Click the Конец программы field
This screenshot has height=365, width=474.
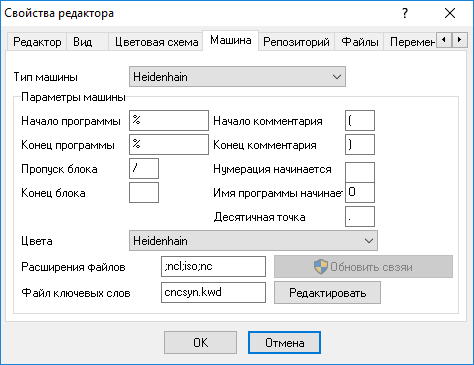point(169,144)
